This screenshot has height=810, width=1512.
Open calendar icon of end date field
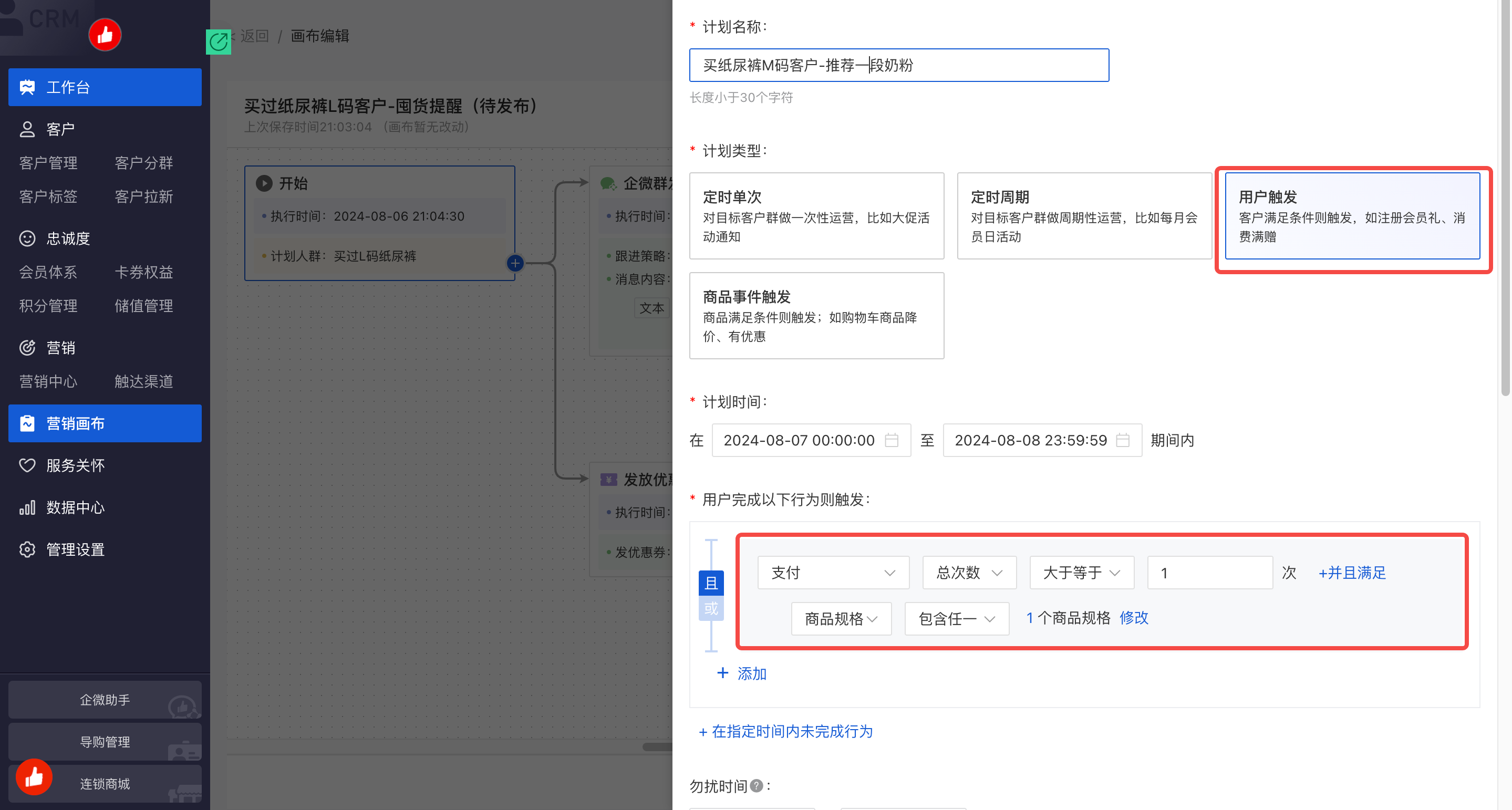pos(1122,440)
